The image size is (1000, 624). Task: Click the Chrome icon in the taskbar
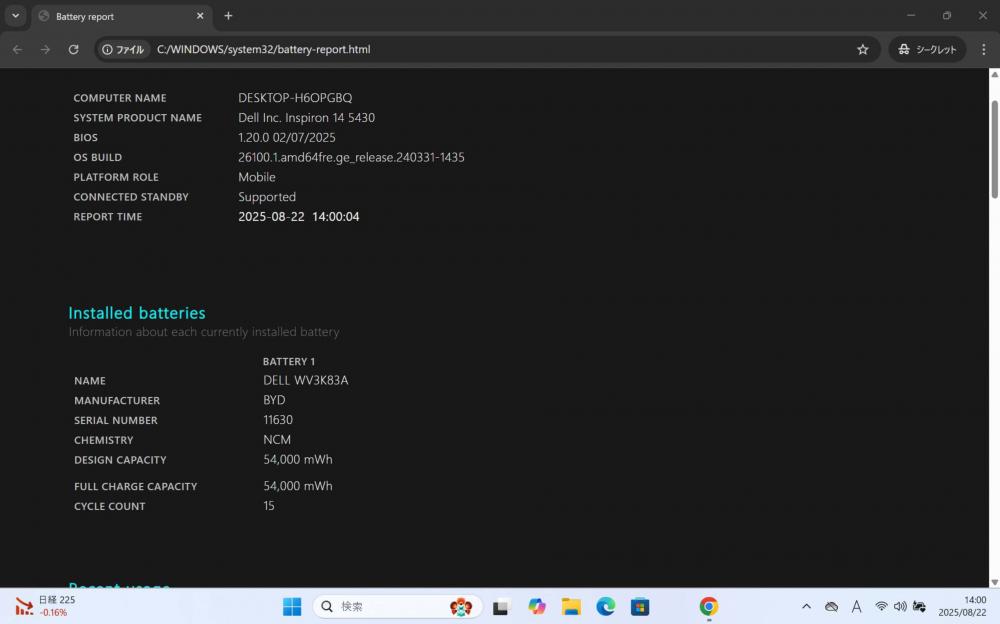tap(709, 606)
